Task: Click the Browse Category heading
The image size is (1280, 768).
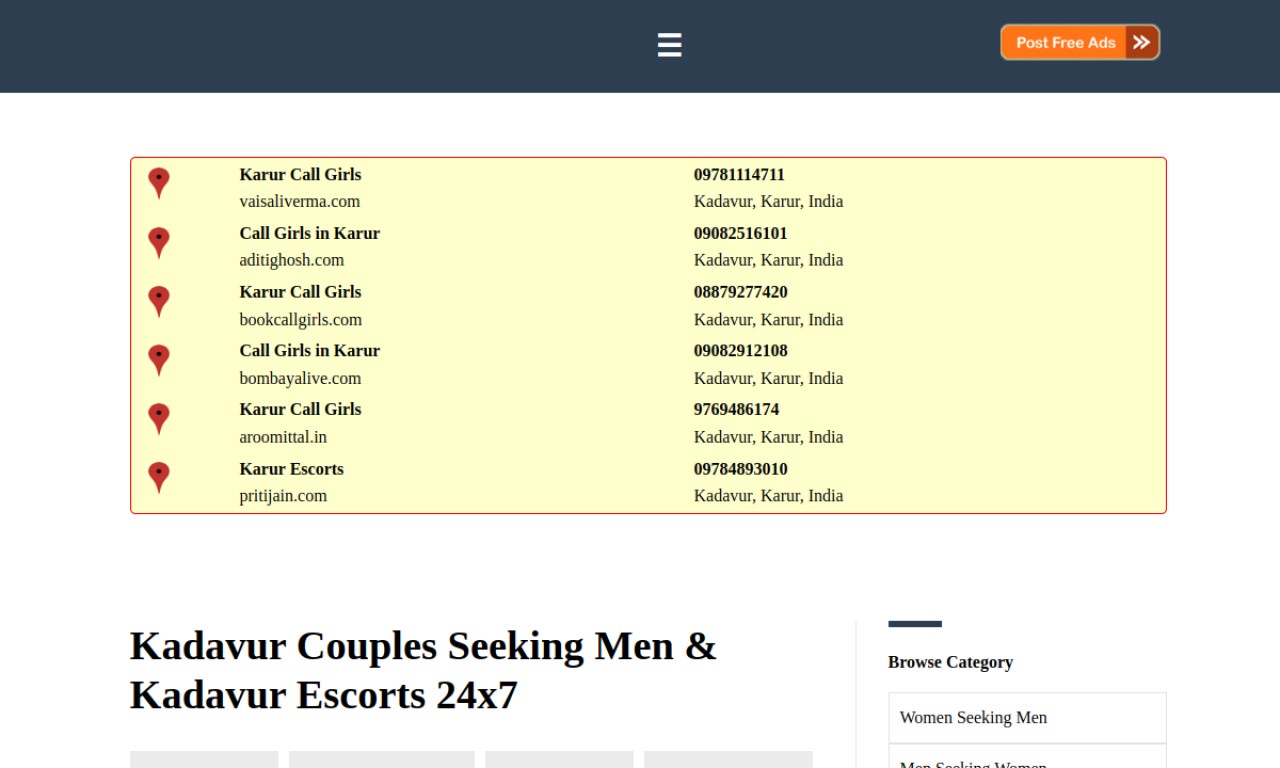Action: pyautogui.click(x=950, y=662)
